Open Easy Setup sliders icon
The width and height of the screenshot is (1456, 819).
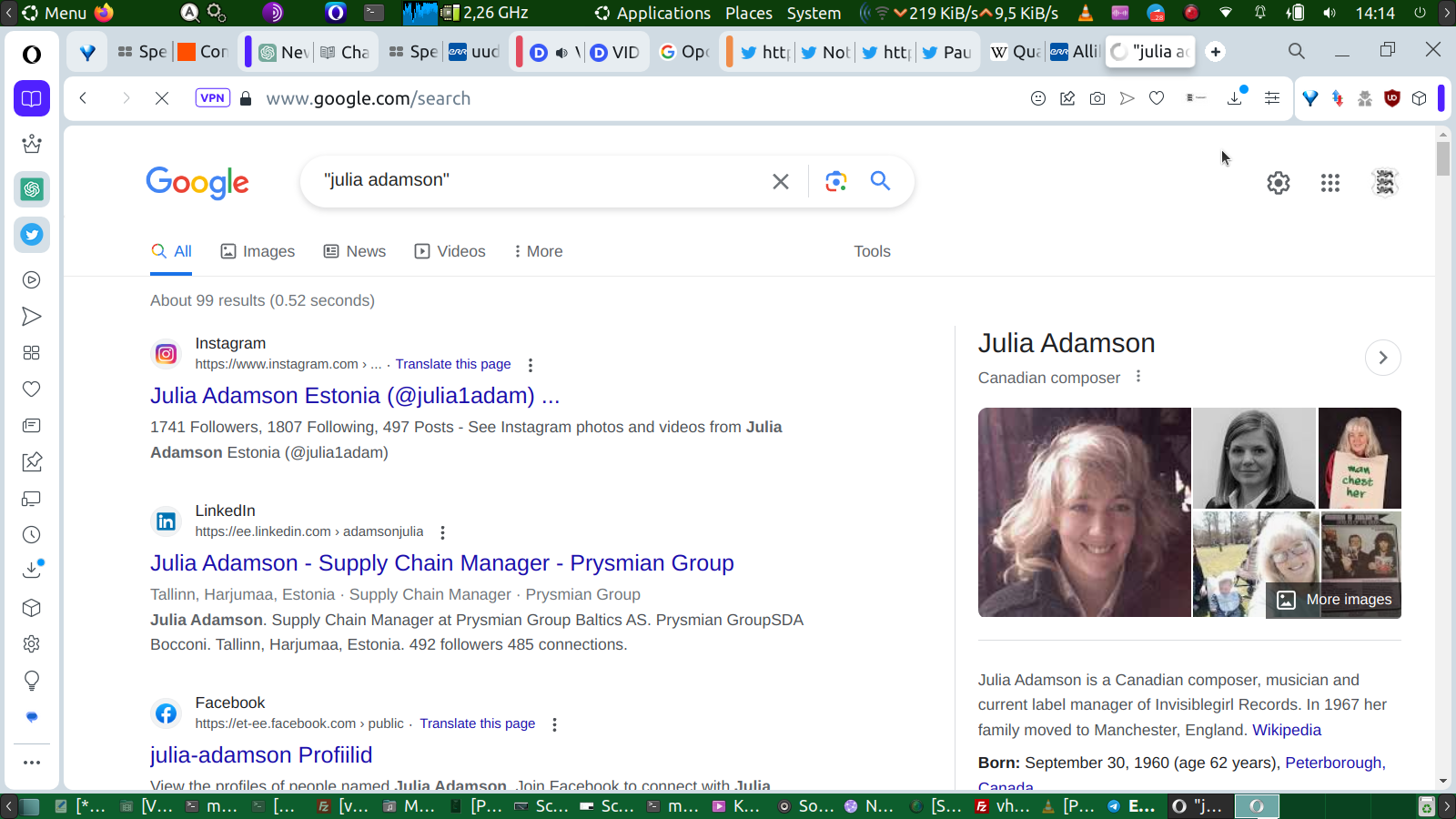pyautogui.click(x=1272, y=98)
